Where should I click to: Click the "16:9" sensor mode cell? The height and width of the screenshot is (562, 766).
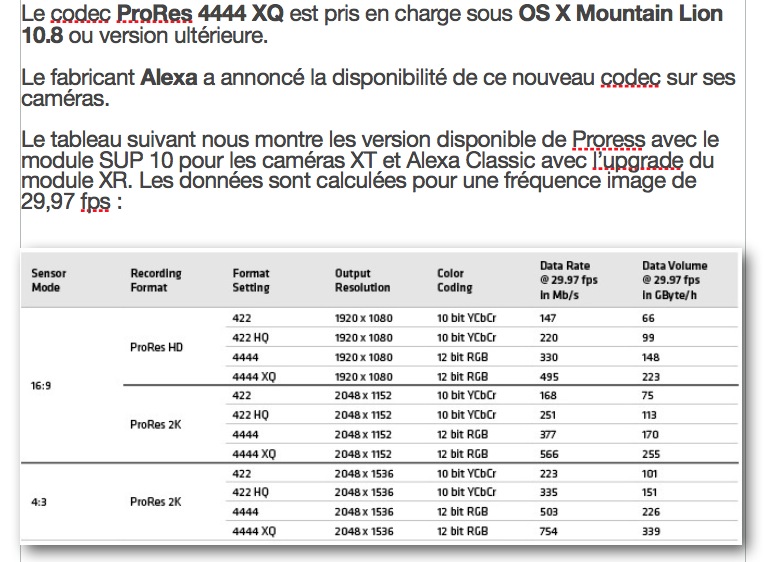(41, 386)
